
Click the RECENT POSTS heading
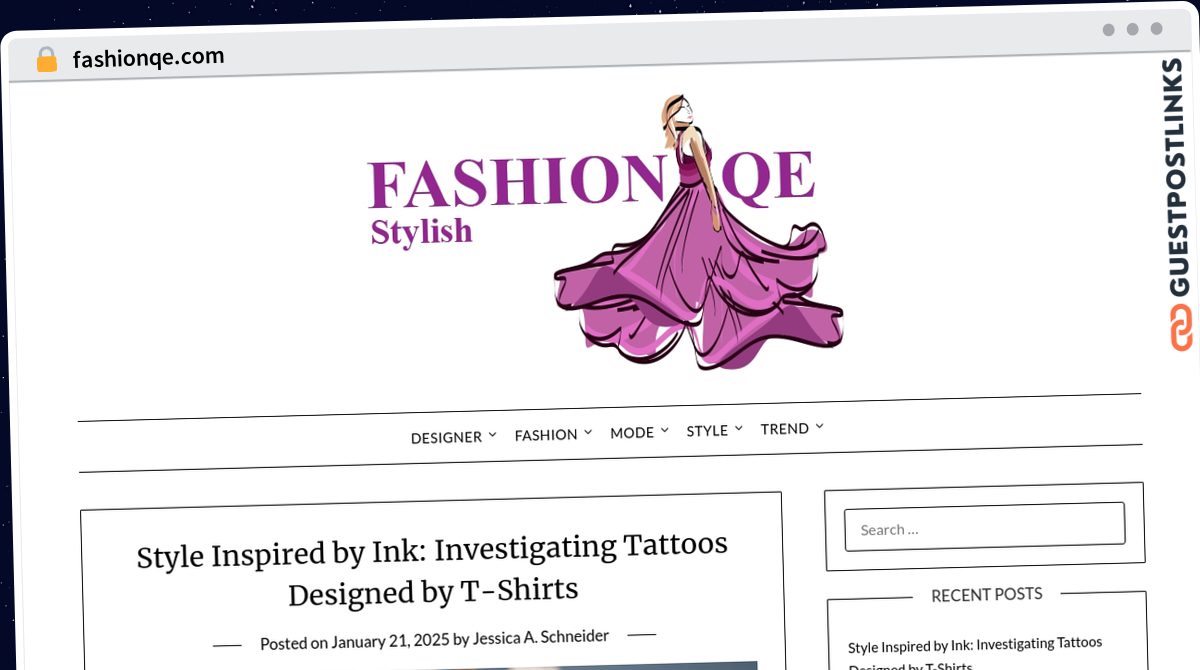987,594
